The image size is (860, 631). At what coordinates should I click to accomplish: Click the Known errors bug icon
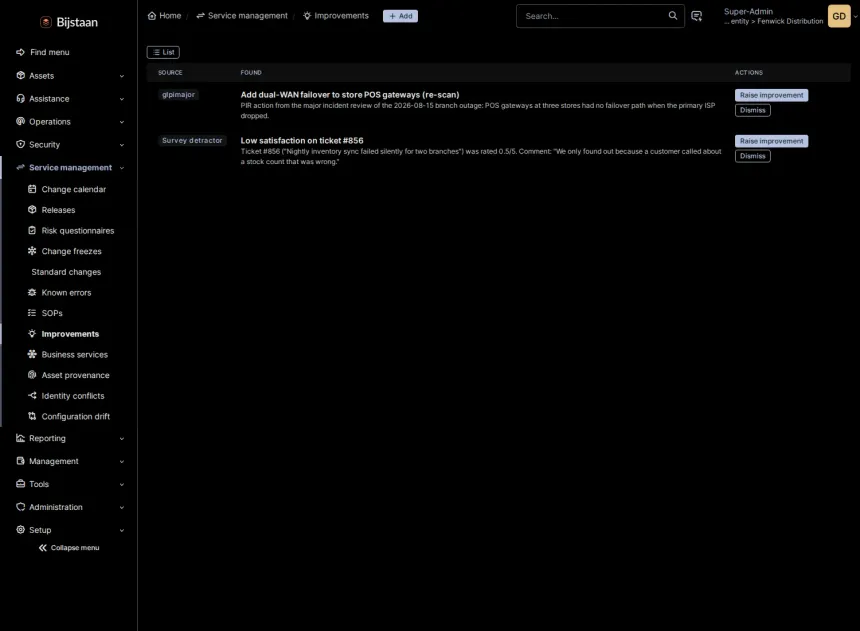coord(32,292)
